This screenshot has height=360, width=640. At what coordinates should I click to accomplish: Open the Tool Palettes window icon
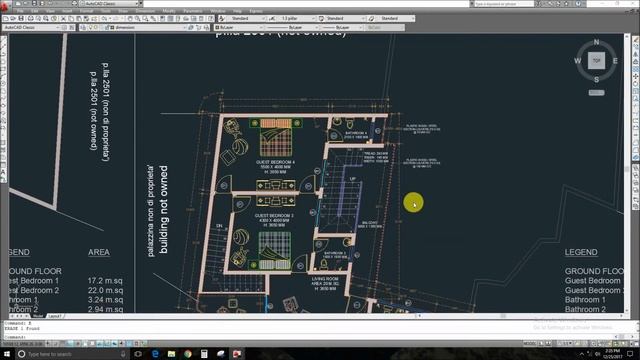[x=178, y=19]
